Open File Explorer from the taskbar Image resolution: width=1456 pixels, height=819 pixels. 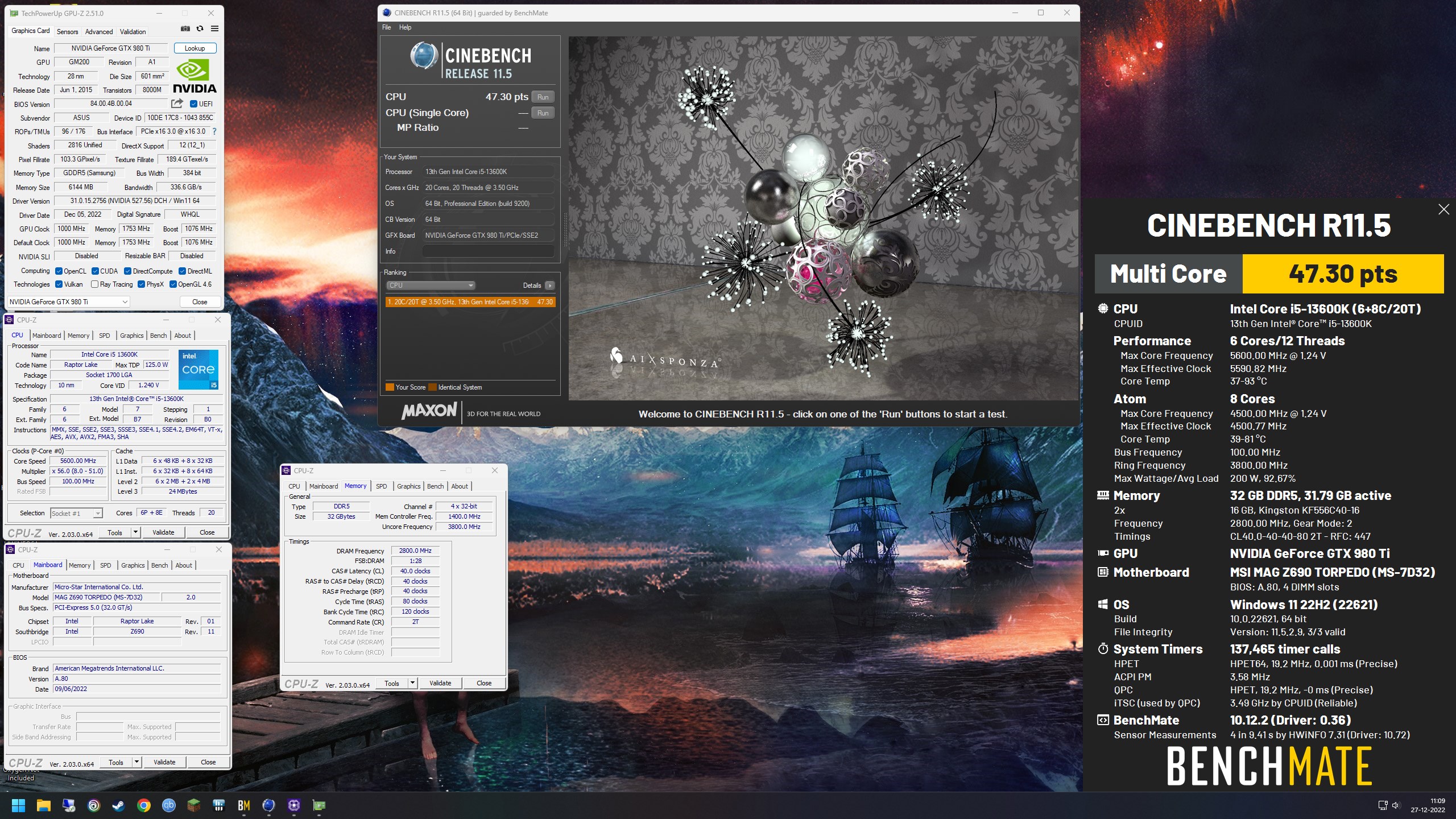44,805
